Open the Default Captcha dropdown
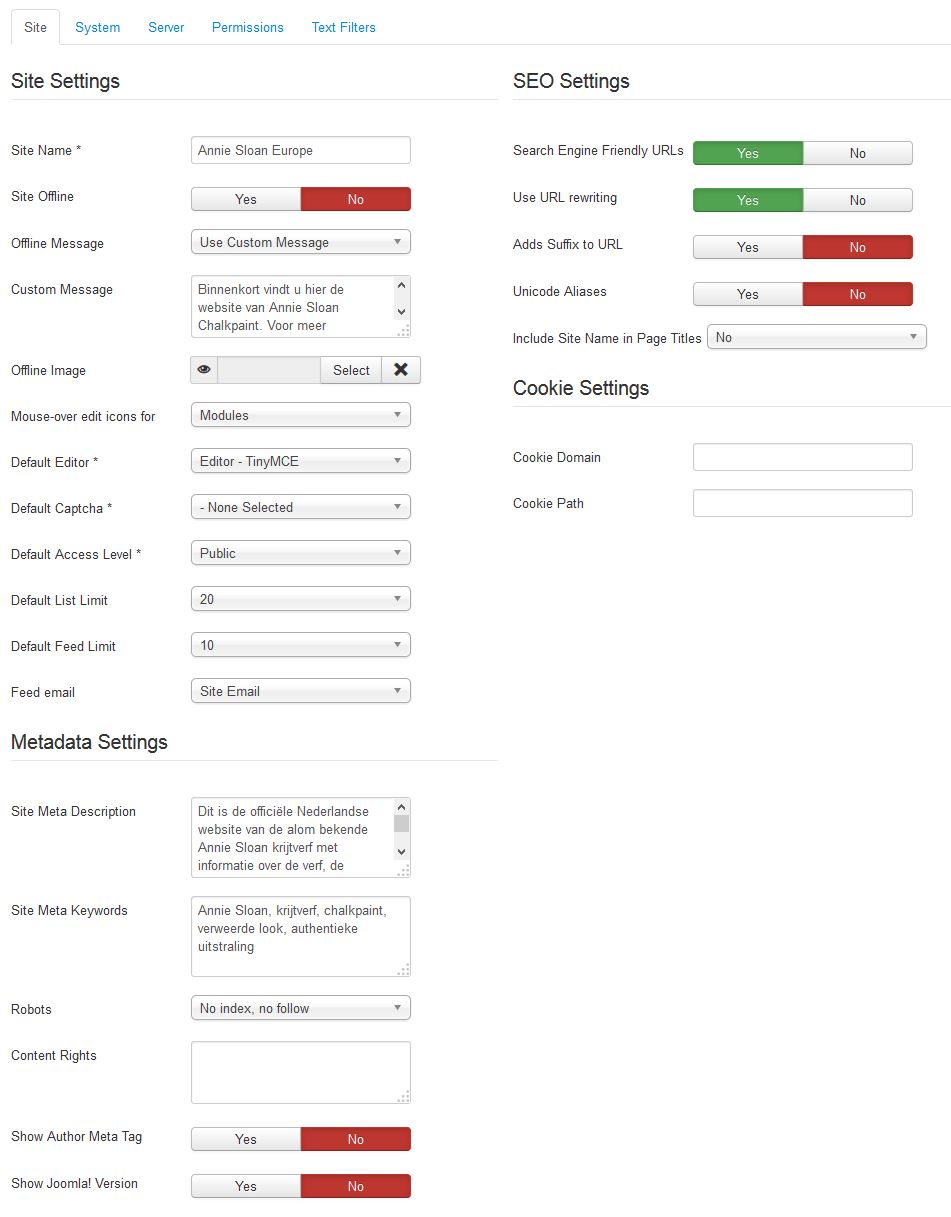Viewport: 951px width, 1217px height. (x=301, y=507)
